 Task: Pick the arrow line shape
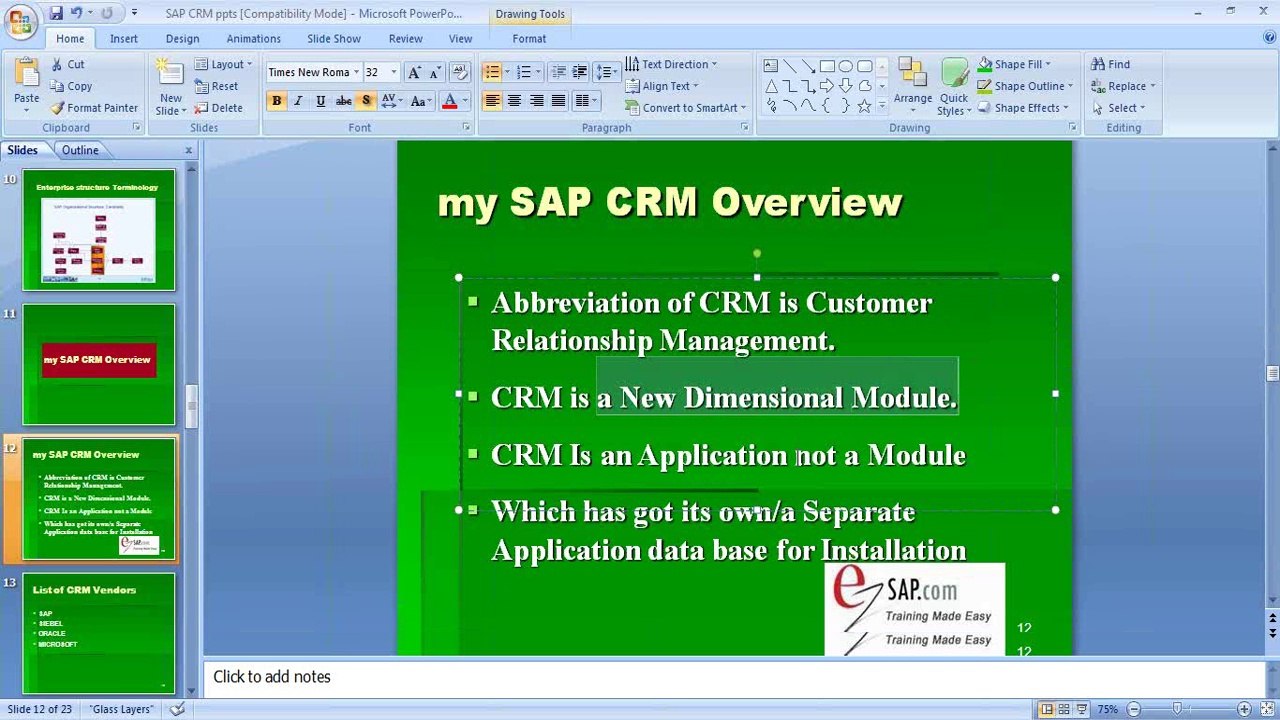coord(808,66)
